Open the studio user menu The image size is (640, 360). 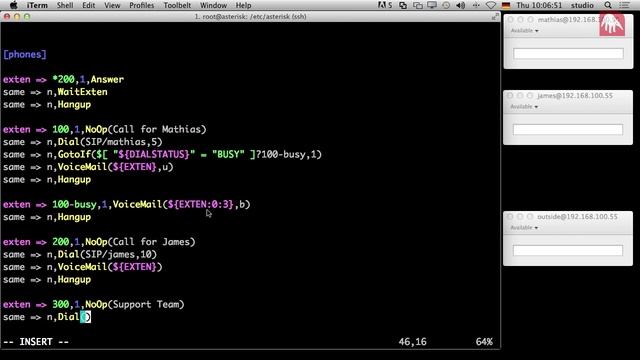tap(582, 5)
